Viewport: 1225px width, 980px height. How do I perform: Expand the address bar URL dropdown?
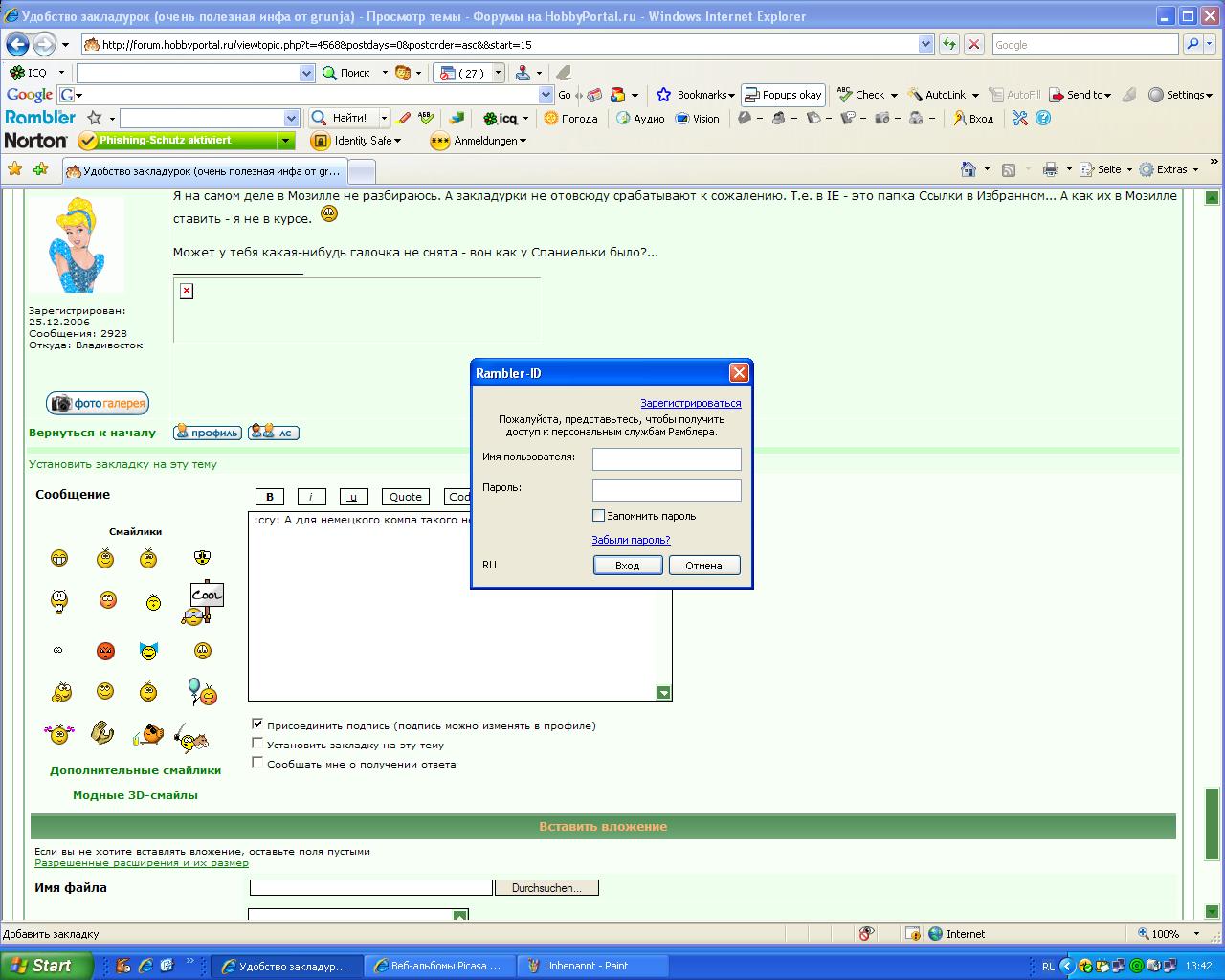925,44
